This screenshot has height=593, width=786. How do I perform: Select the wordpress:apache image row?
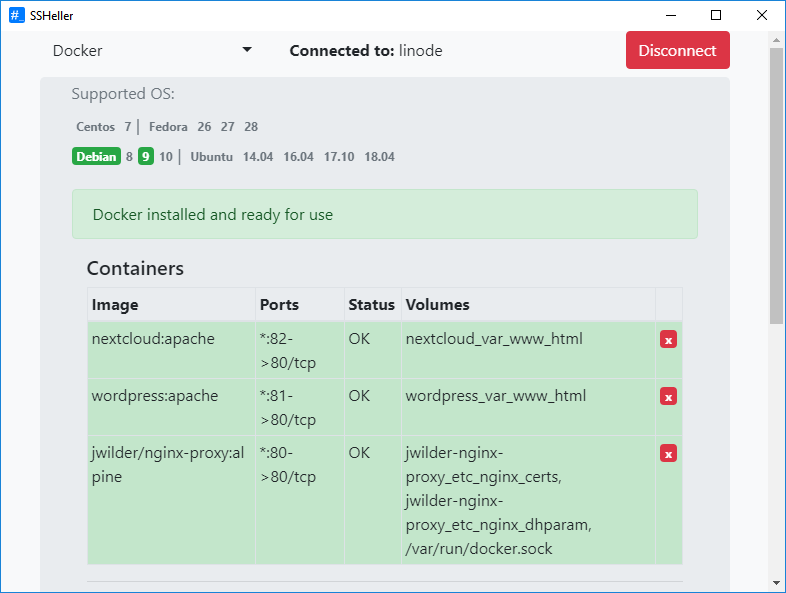tap(155, 396)
